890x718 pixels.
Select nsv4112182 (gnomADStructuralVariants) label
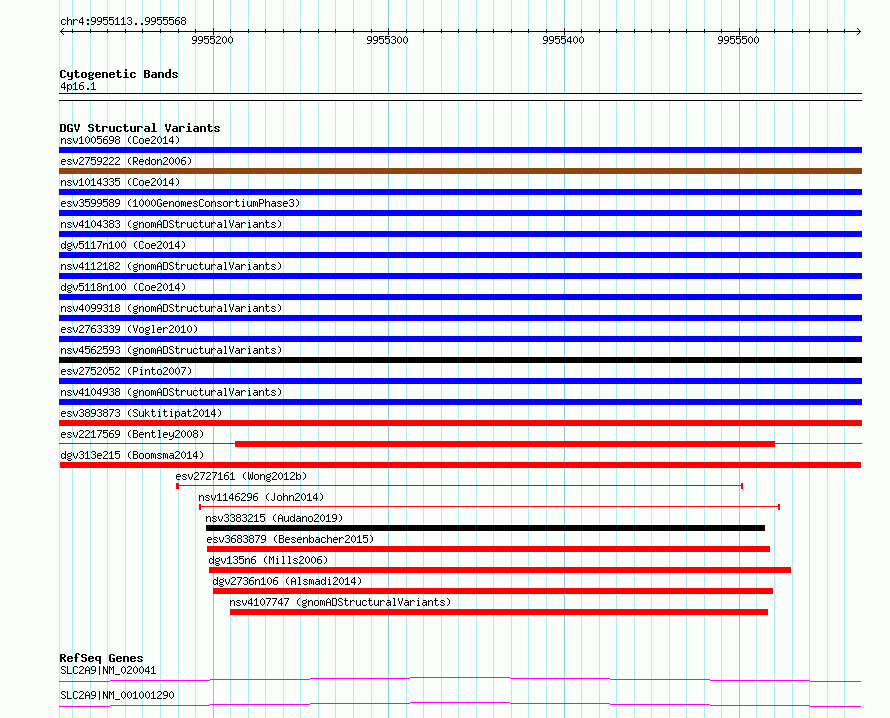pyautogui.click(x=171, y=266)
